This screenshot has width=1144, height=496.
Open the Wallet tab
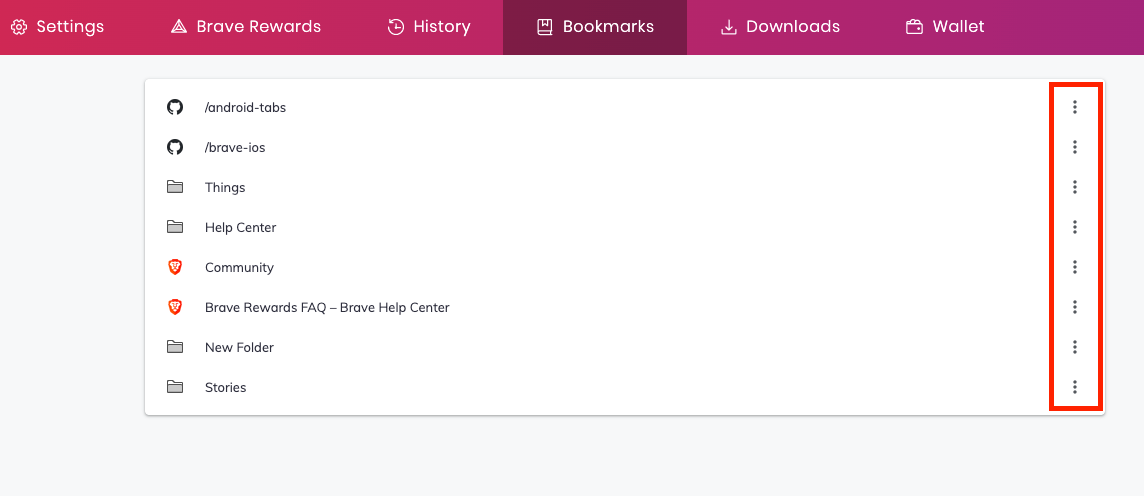[945, 27]
